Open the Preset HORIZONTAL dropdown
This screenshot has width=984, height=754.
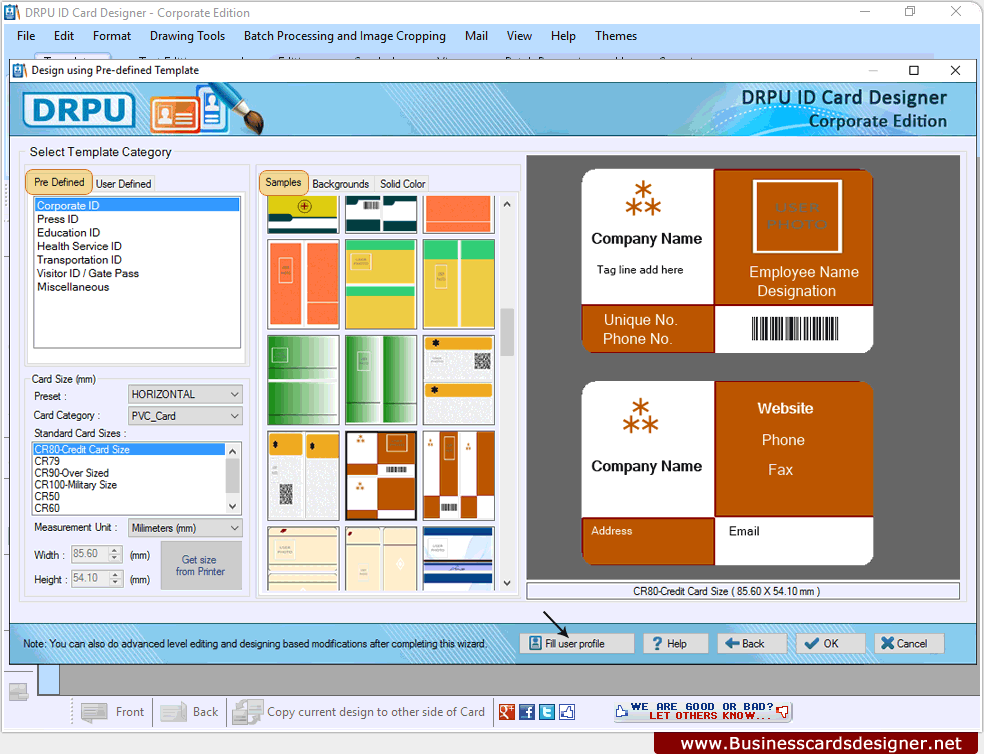(185, 394)
